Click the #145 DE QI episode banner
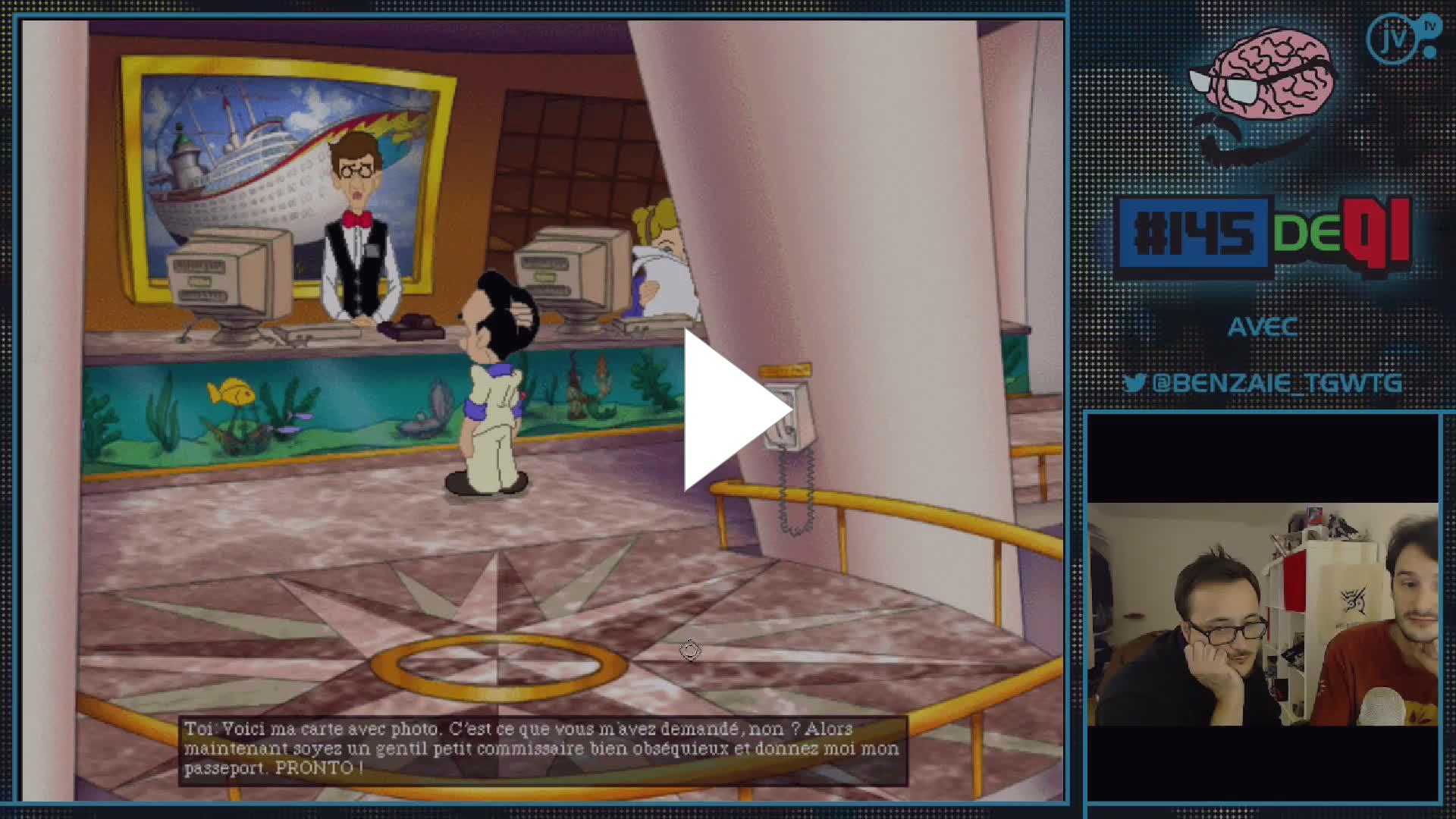1456x819 pixels. coord(1263,237)
